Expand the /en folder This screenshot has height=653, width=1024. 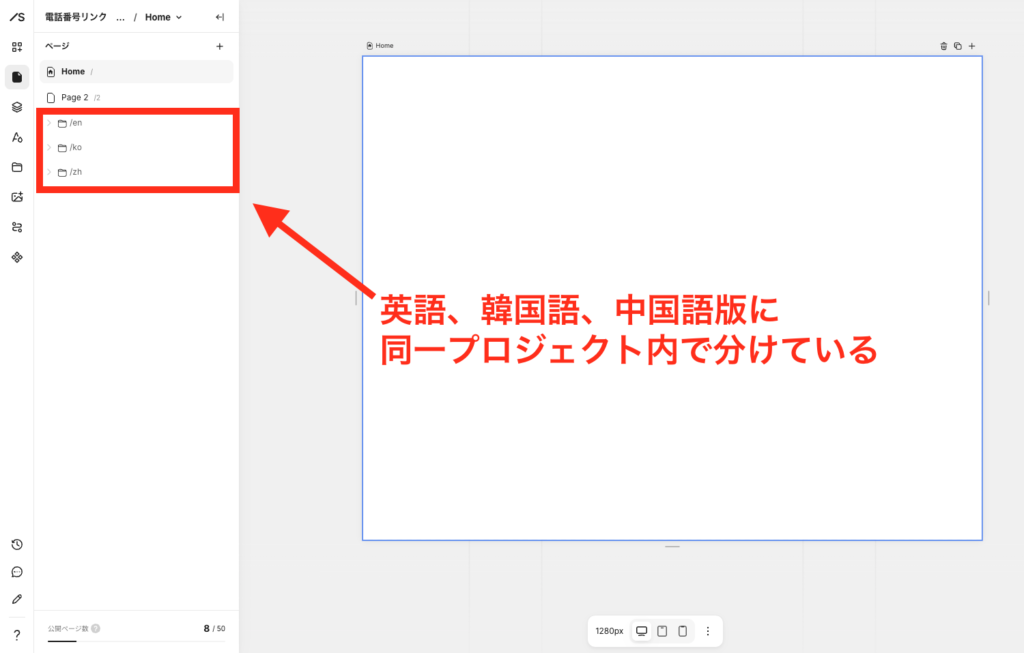tap(49, 123)
